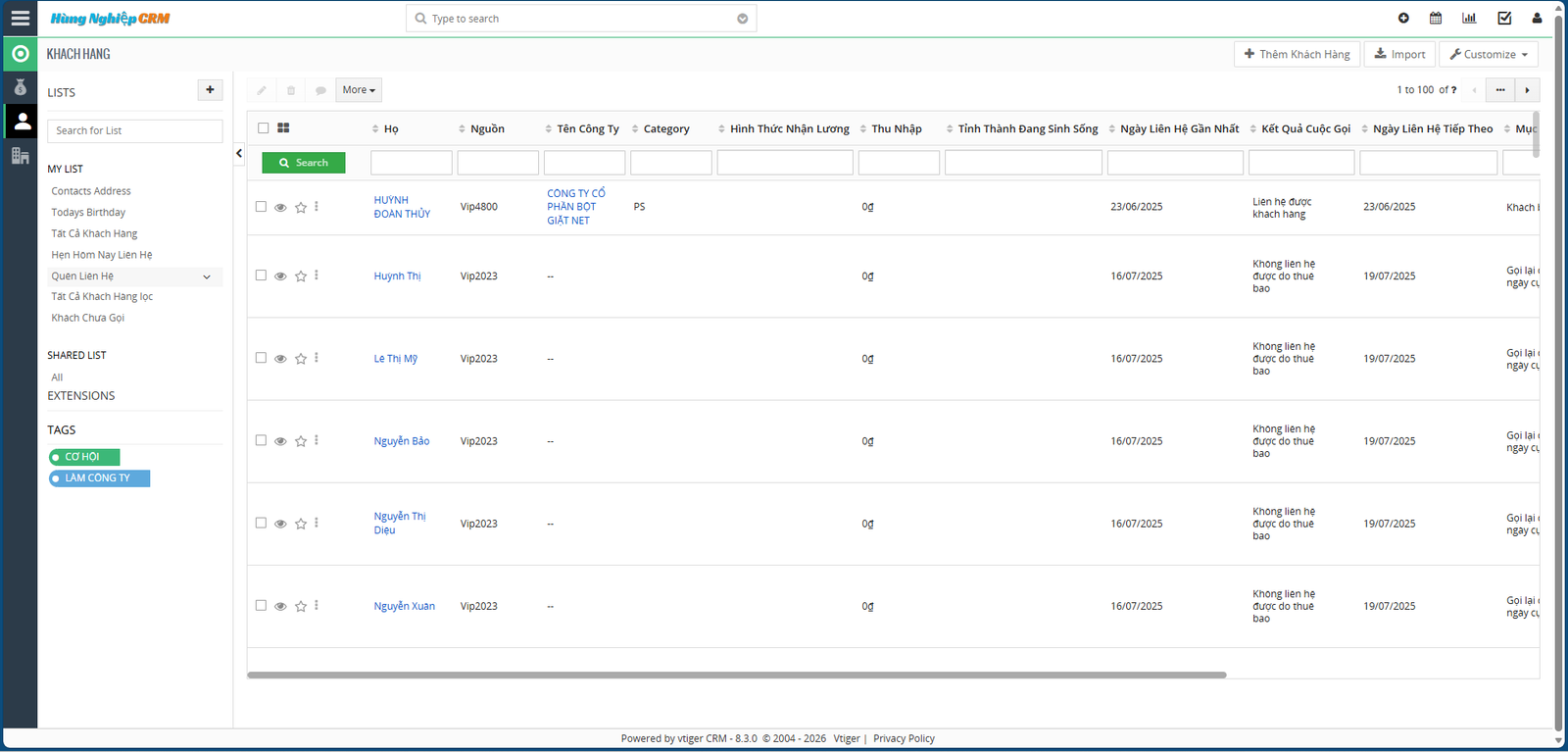This screenshot has width=1568, height=752.
Task: Select the Huynh Thị row checkbox
Action: pos(261,276)
